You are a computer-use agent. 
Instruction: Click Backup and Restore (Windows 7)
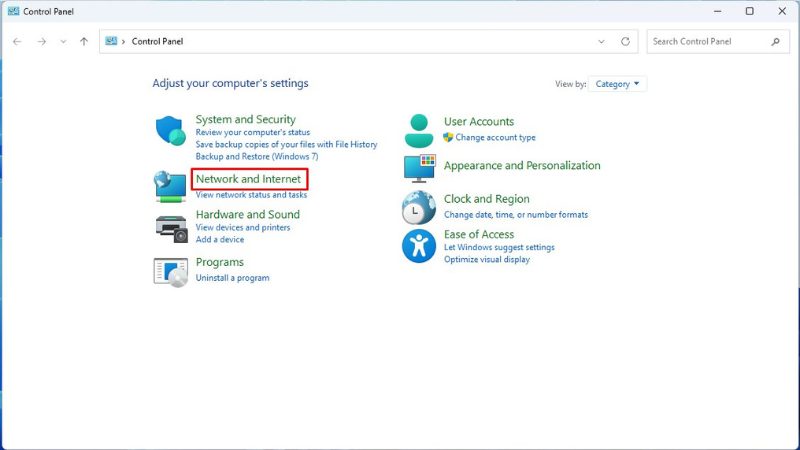coord(257,157)
